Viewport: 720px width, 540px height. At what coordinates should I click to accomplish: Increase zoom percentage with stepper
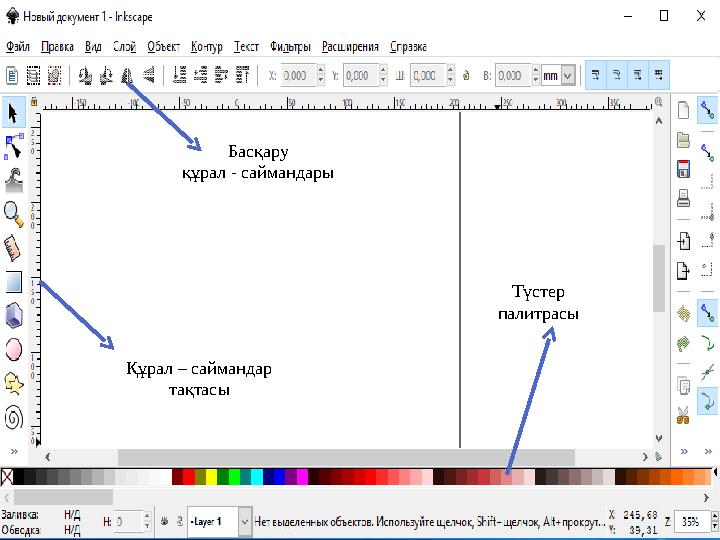[714, 516]
